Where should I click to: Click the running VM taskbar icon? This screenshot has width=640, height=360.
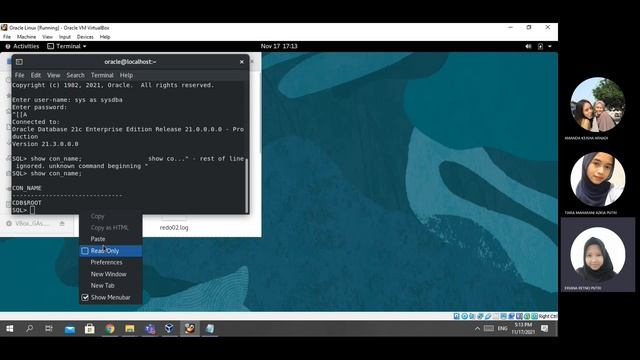(x=190, y=329)
